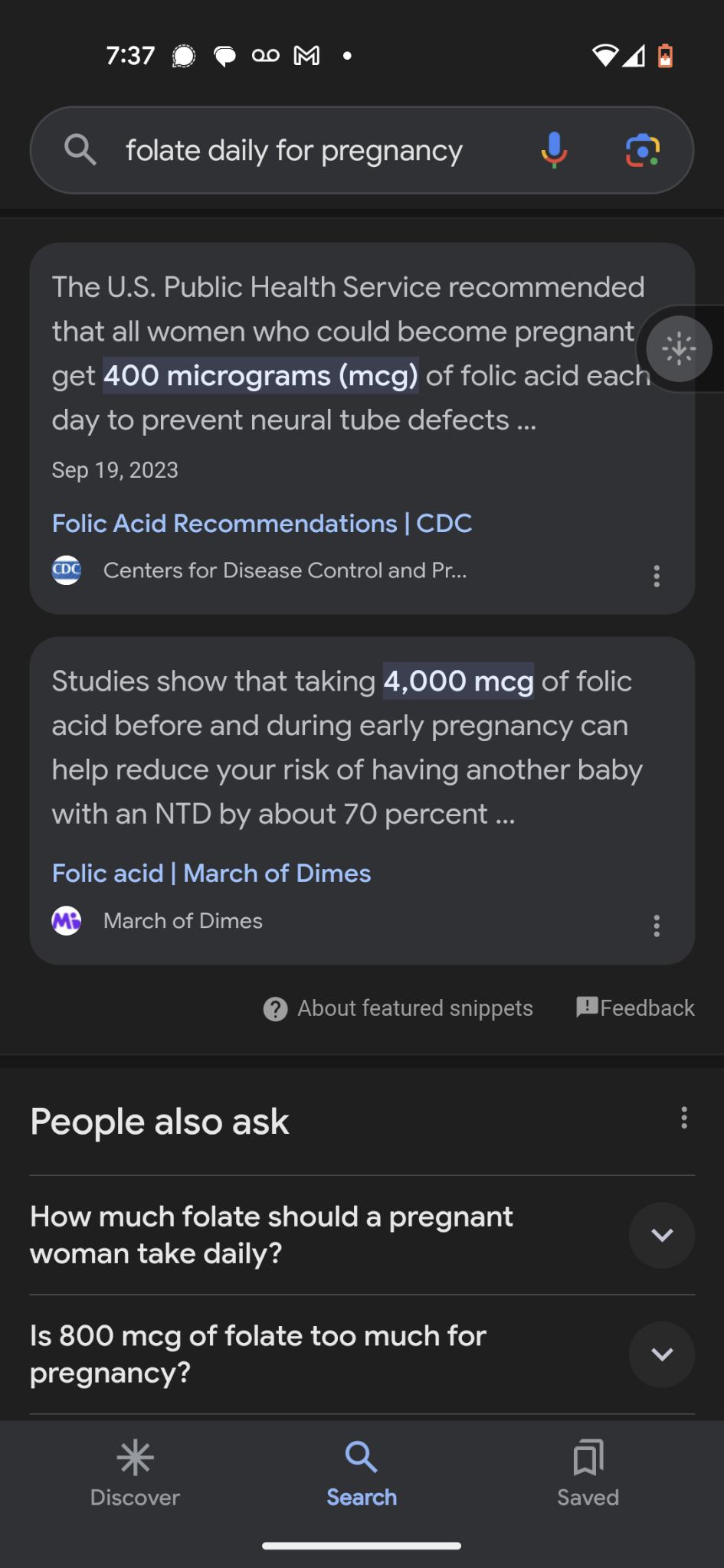Tap the Gmail notification icon in status bar
The height and width of the screenshot is (1568, 724).
306,55
